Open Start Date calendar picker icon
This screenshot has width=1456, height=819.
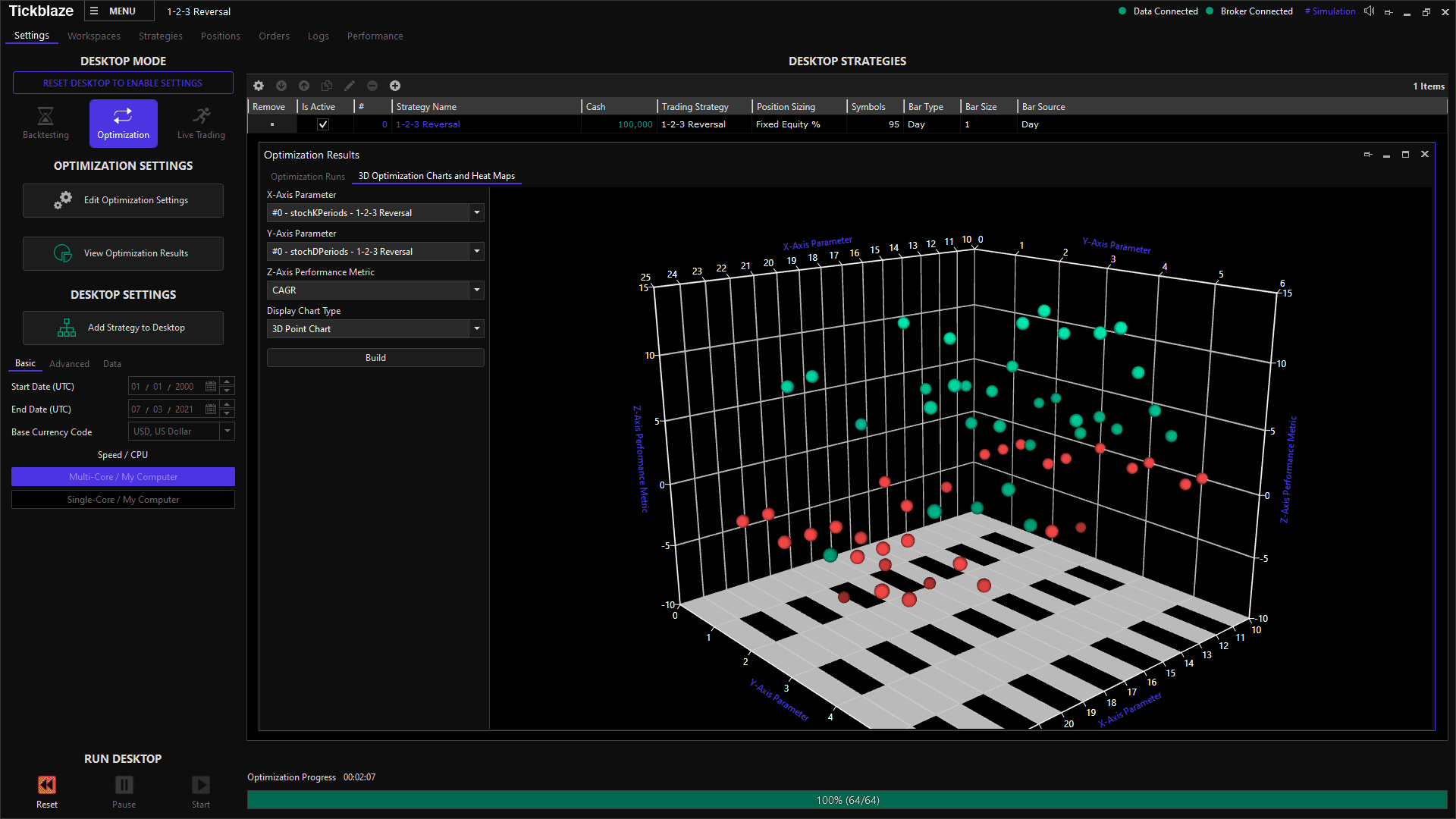(211, 387)
